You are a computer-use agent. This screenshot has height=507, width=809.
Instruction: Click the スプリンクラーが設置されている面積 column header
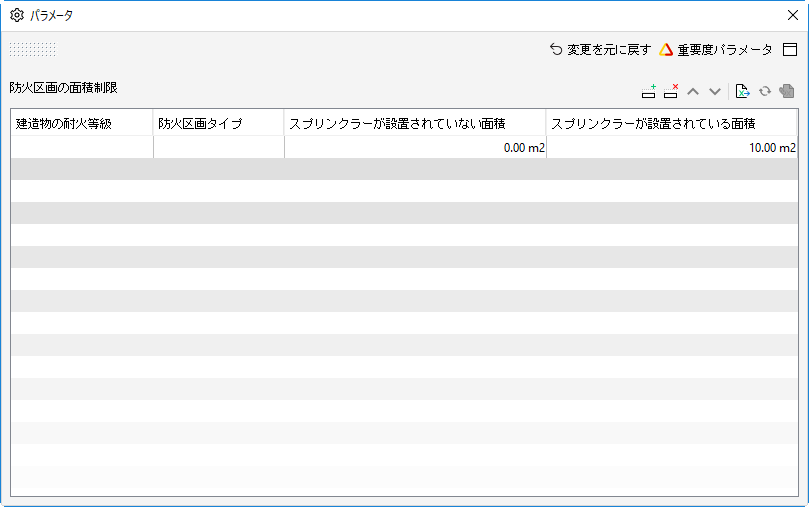click(x=671, y=123)
